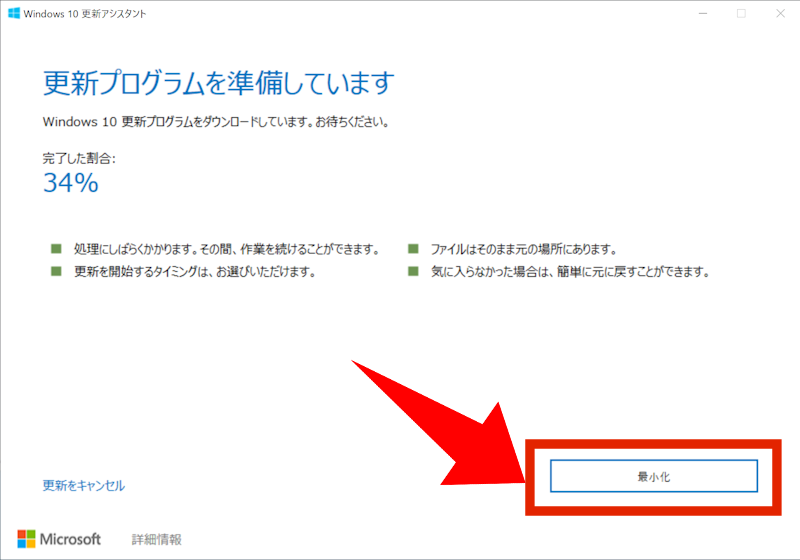Click the 完了した割合 label
The width and height of the screenshot is (800, 560).
pyautogui.click(x=79, y=158)
